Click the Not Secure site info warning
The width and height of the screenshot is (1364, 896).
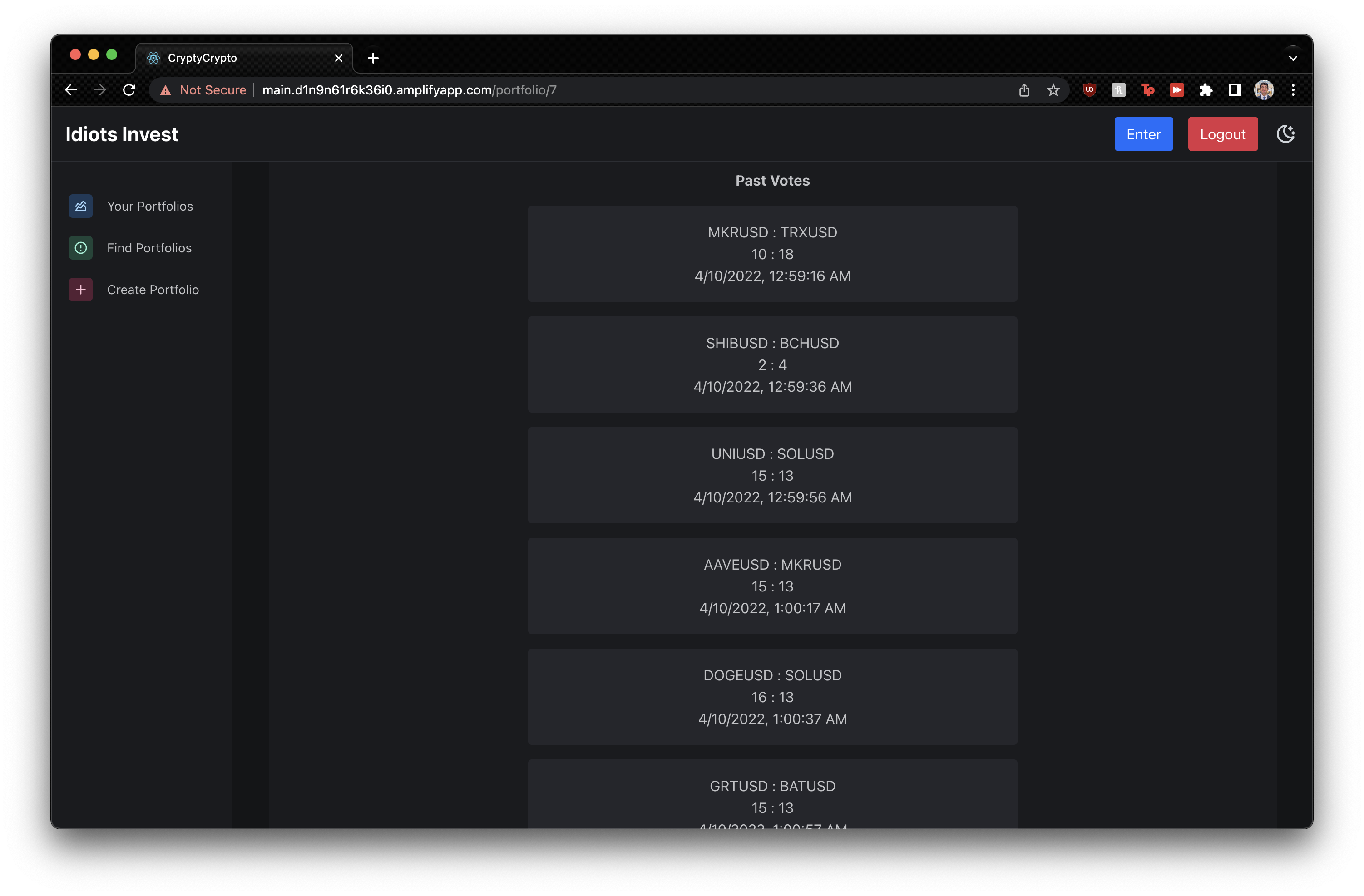click(203, 90)
